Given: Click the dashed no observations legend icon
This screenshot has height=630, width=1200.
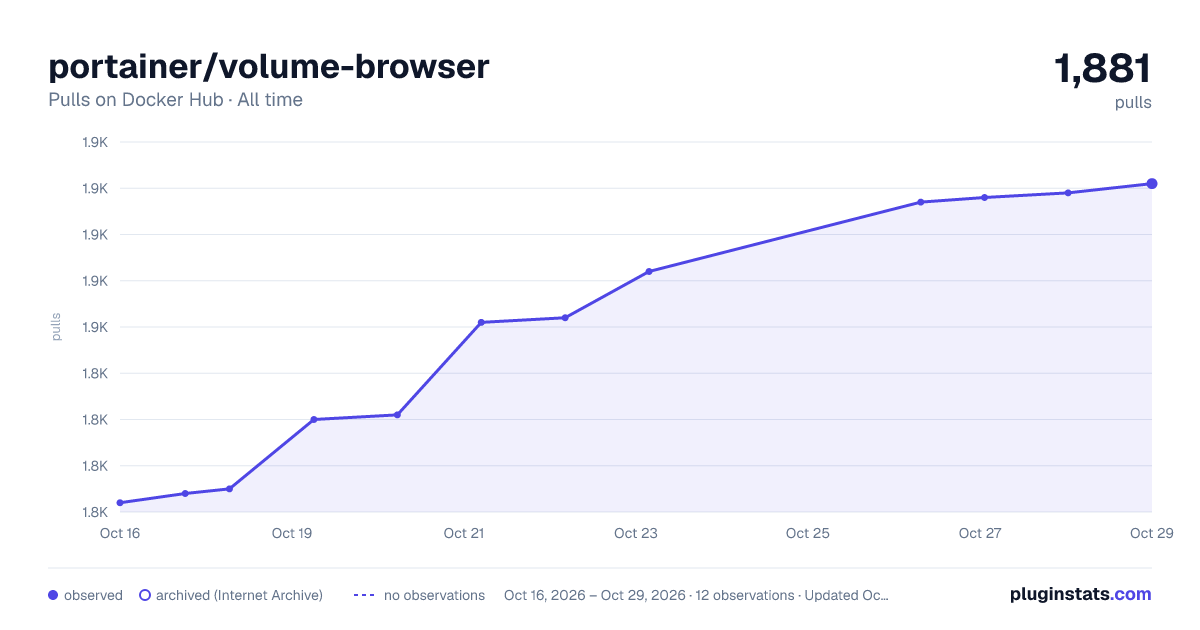Looking at the screenshot, I should point(364,595).
